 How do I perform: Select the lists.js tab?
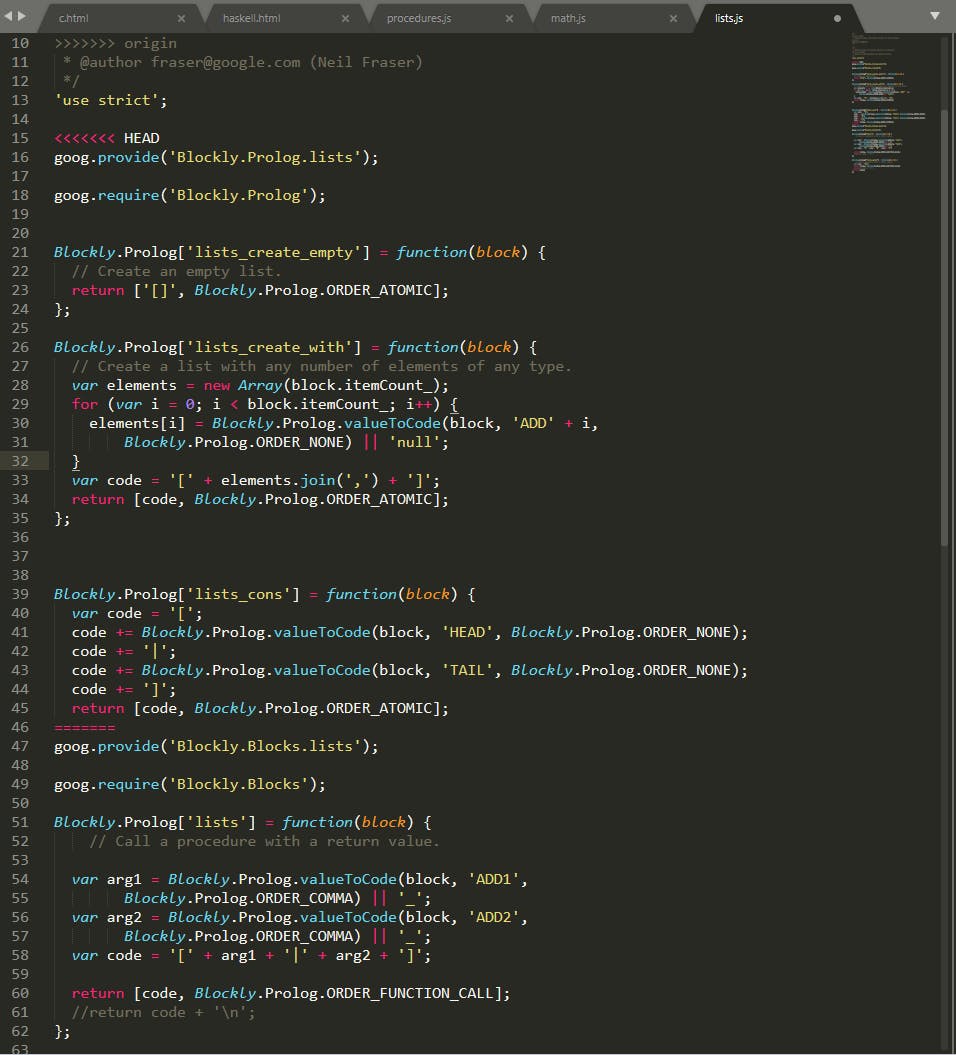pyautogui.click(x=729, y=18)
